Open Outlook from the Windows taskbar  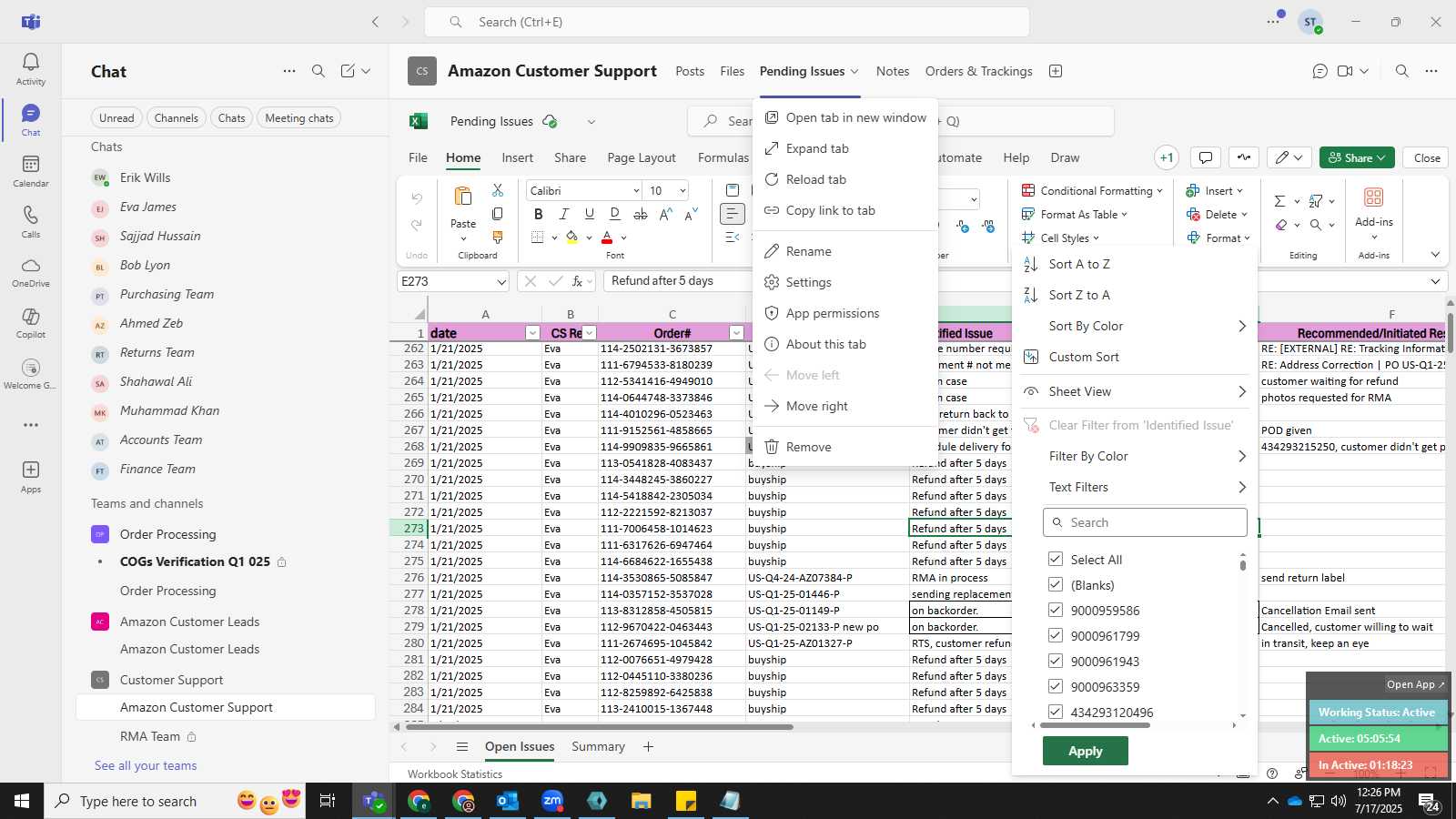pyautogui.click(x=508, y=801)
